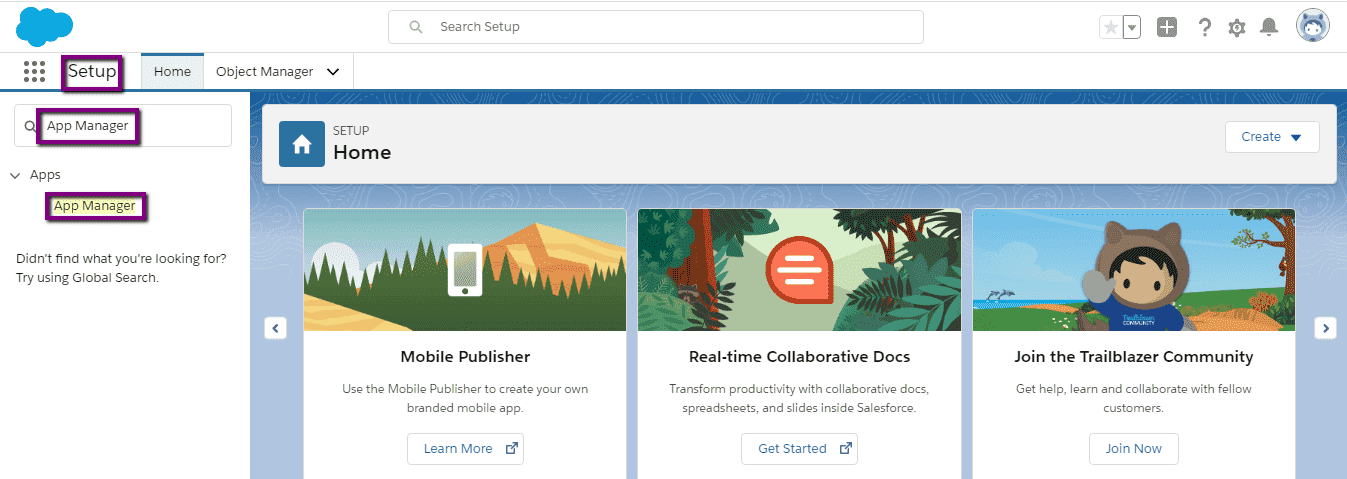Open the user profile avatar

[x=1313, y=26]
